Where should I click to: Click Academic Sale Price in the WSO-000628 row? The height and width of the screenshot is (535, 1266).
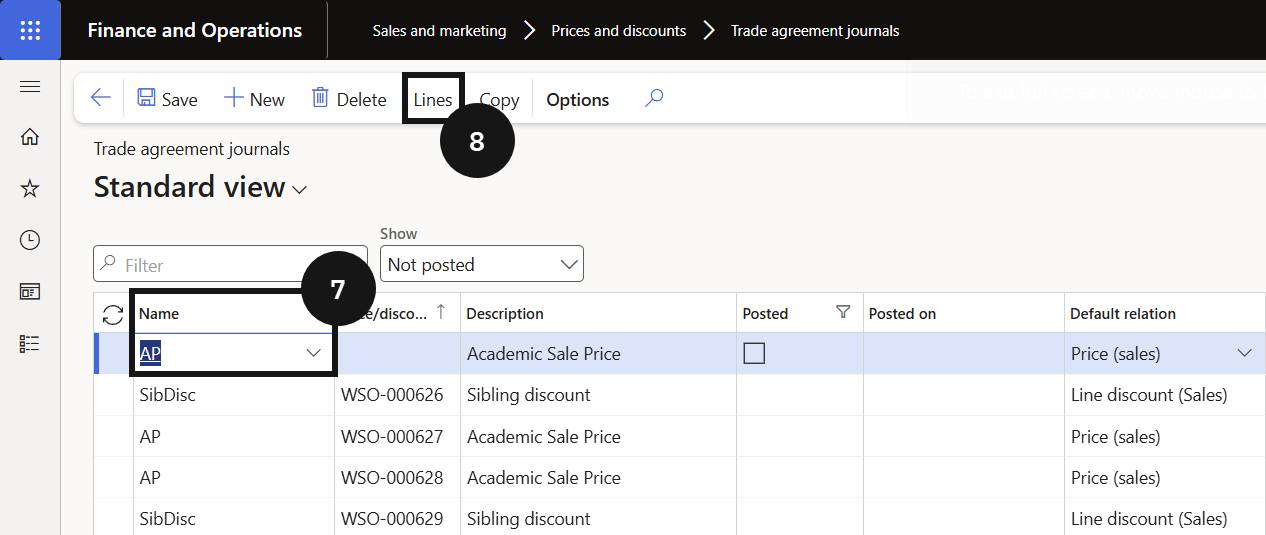544,478
